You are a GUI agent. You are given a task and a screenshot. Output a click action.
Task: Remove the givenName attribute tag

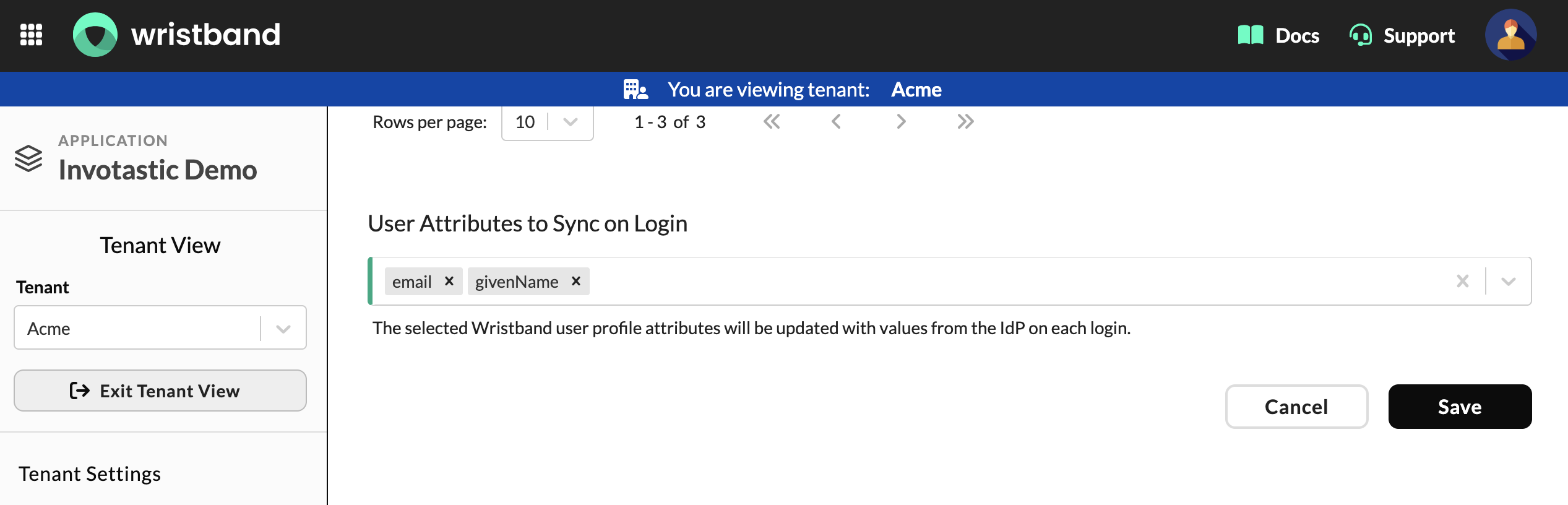pyautogui.click(x=576, y=282)
